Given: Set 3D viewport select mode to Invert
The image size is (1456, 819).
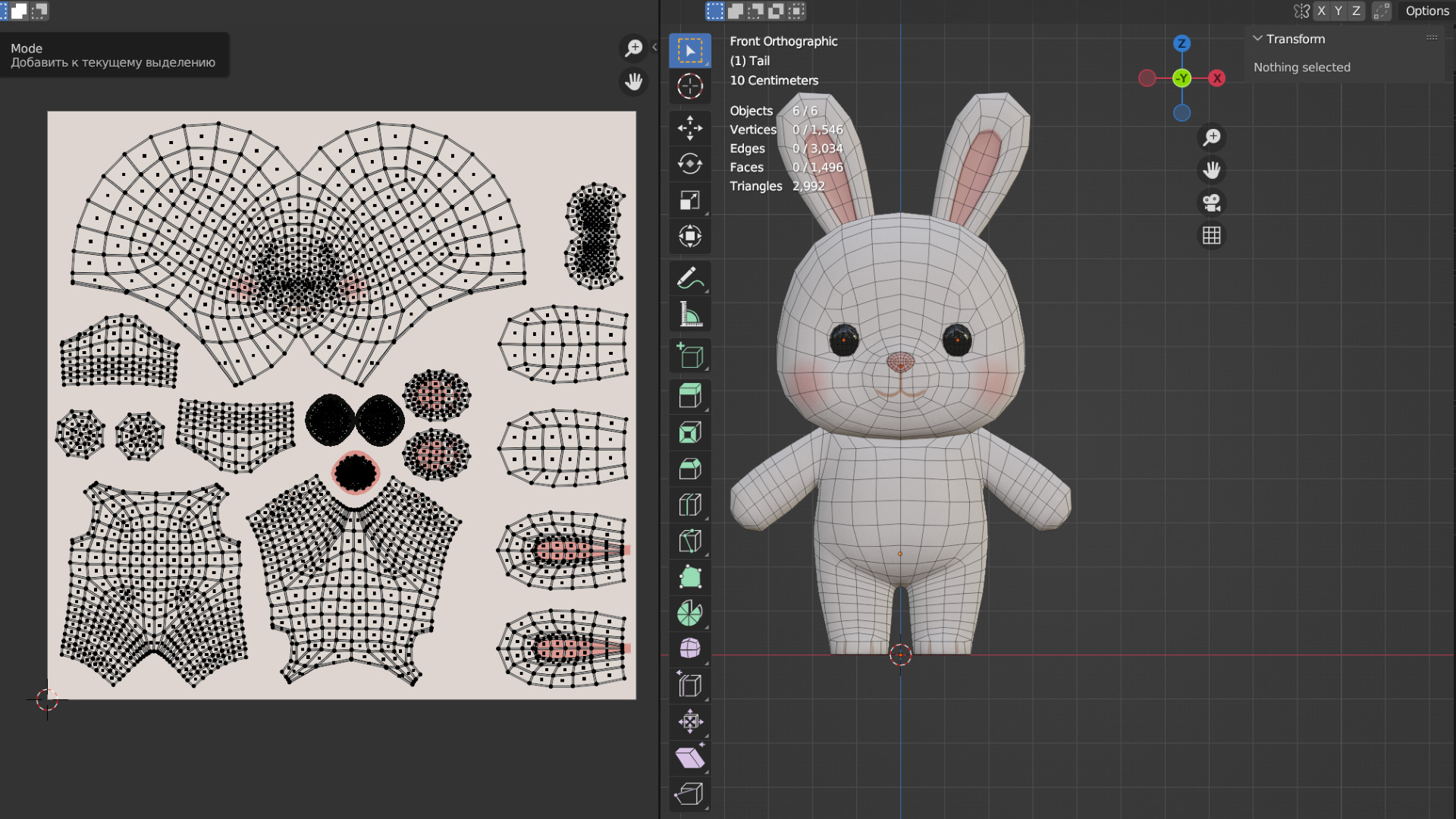Looking at the screenshot, I should coord(776,11).
